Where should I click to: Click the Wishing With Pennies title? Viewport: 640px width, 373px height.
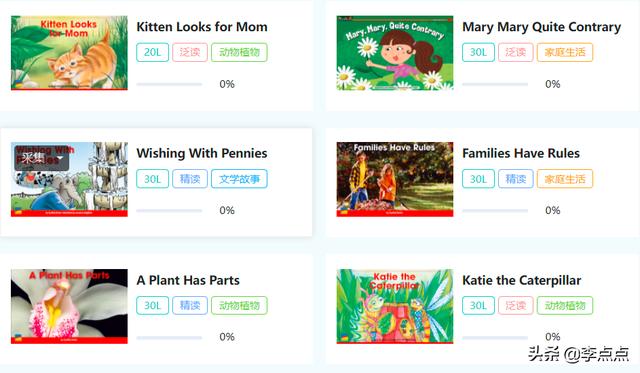(202, 153)
